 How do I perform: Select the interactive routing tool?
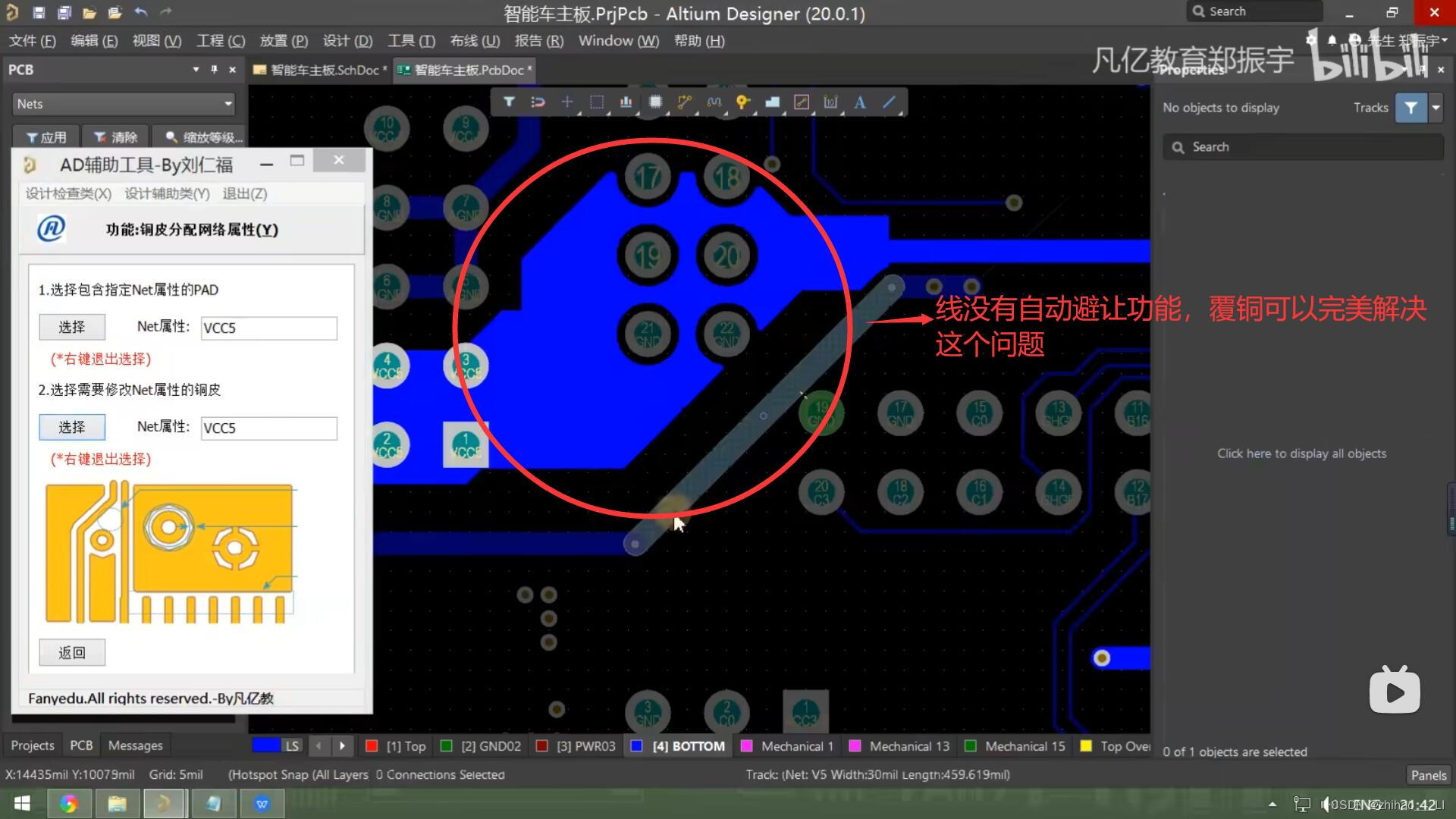point(685,102)
